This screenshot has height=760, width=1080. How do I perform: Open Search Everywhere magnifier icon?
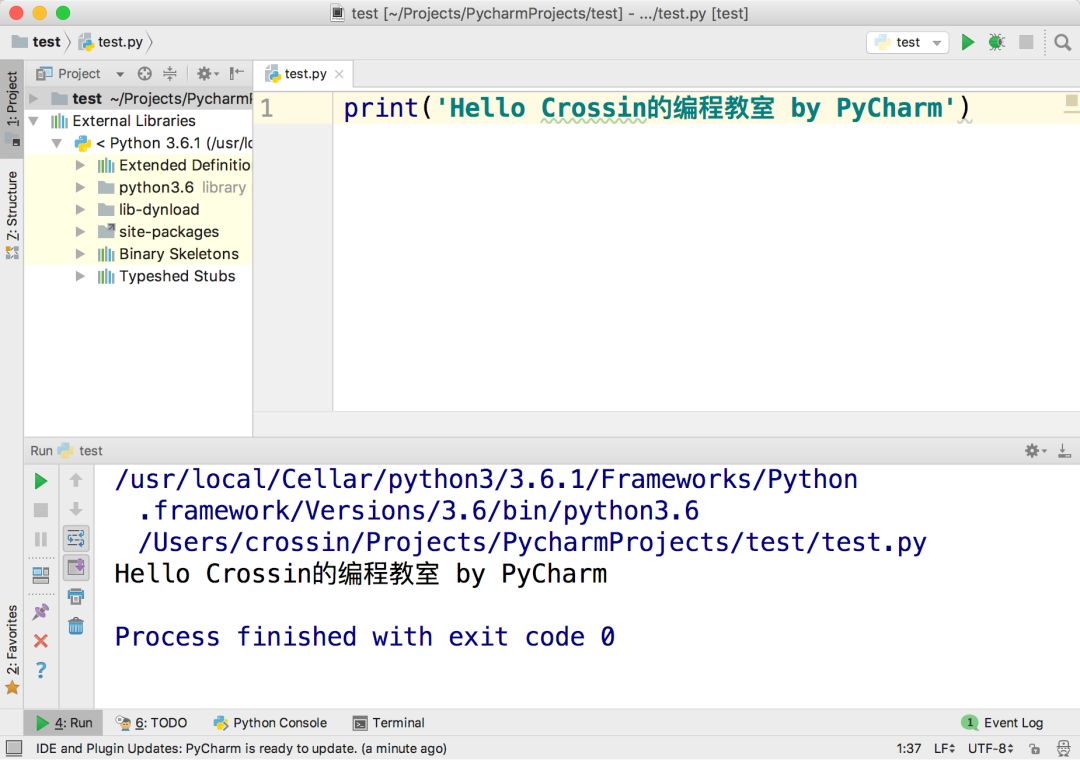point(1062,43)
